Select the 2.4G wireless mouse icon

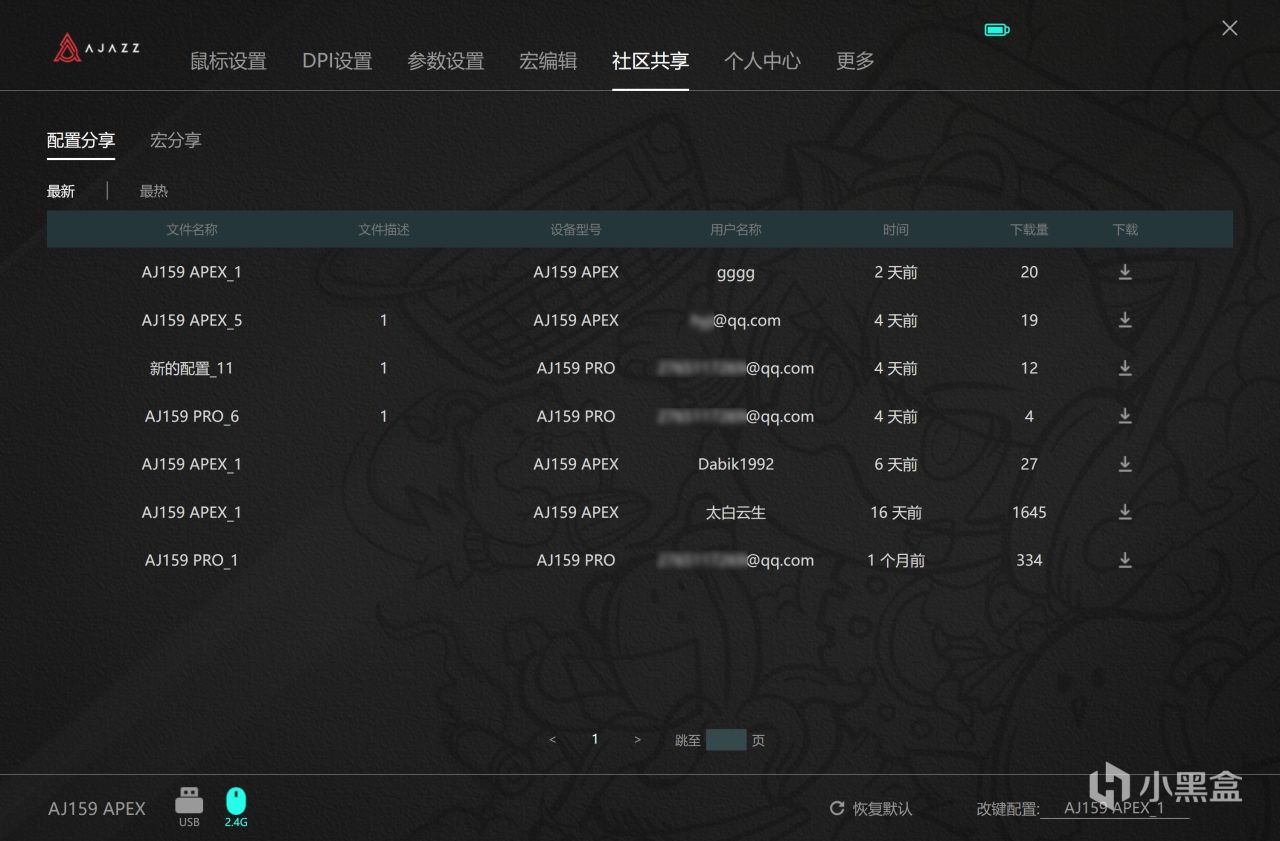click(x=236, y=806)
